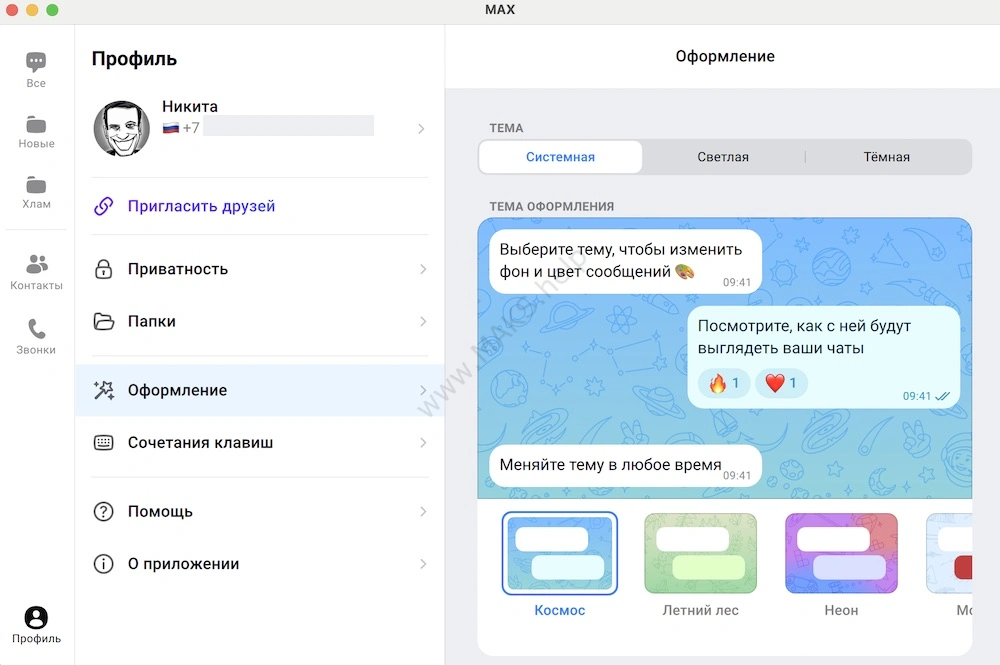Pick the Летний лес theme thumbnail
1000x665 pixels.
pos(700,554)
